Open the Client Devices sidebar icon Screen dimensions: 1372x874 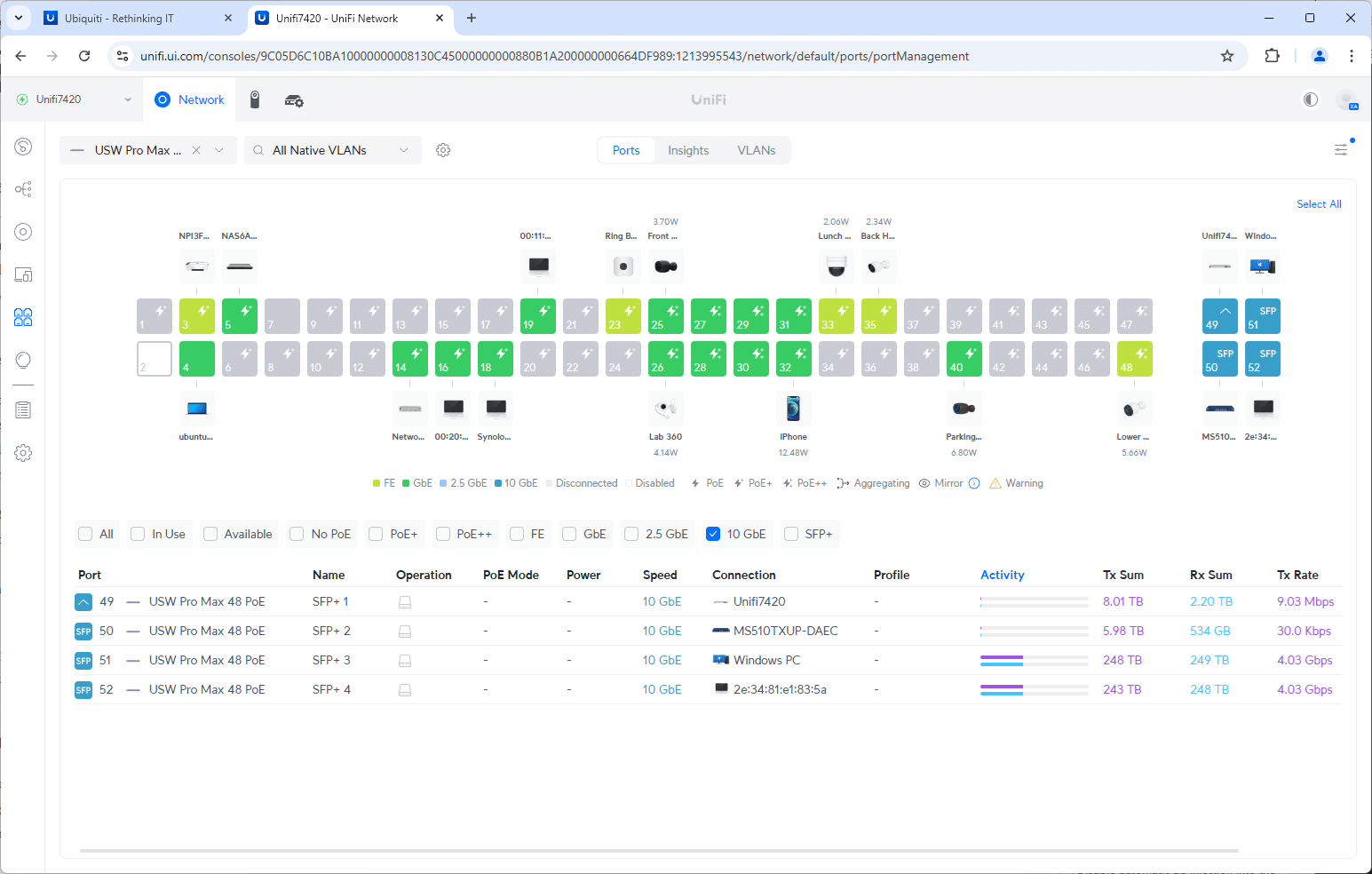coord(23,274)
